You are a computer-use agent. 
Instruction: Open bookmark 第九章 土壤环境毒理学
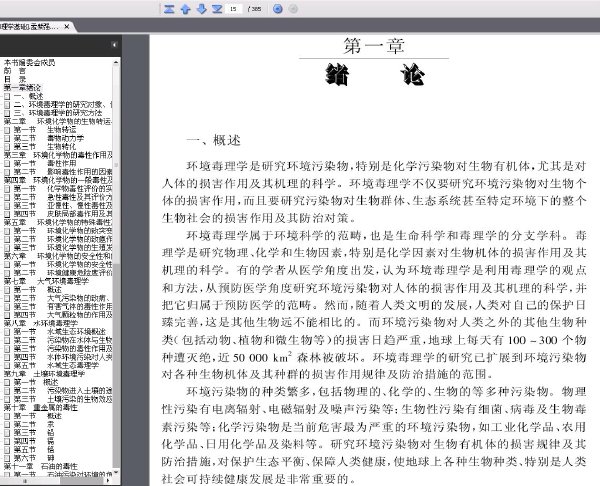pos(44,374)
